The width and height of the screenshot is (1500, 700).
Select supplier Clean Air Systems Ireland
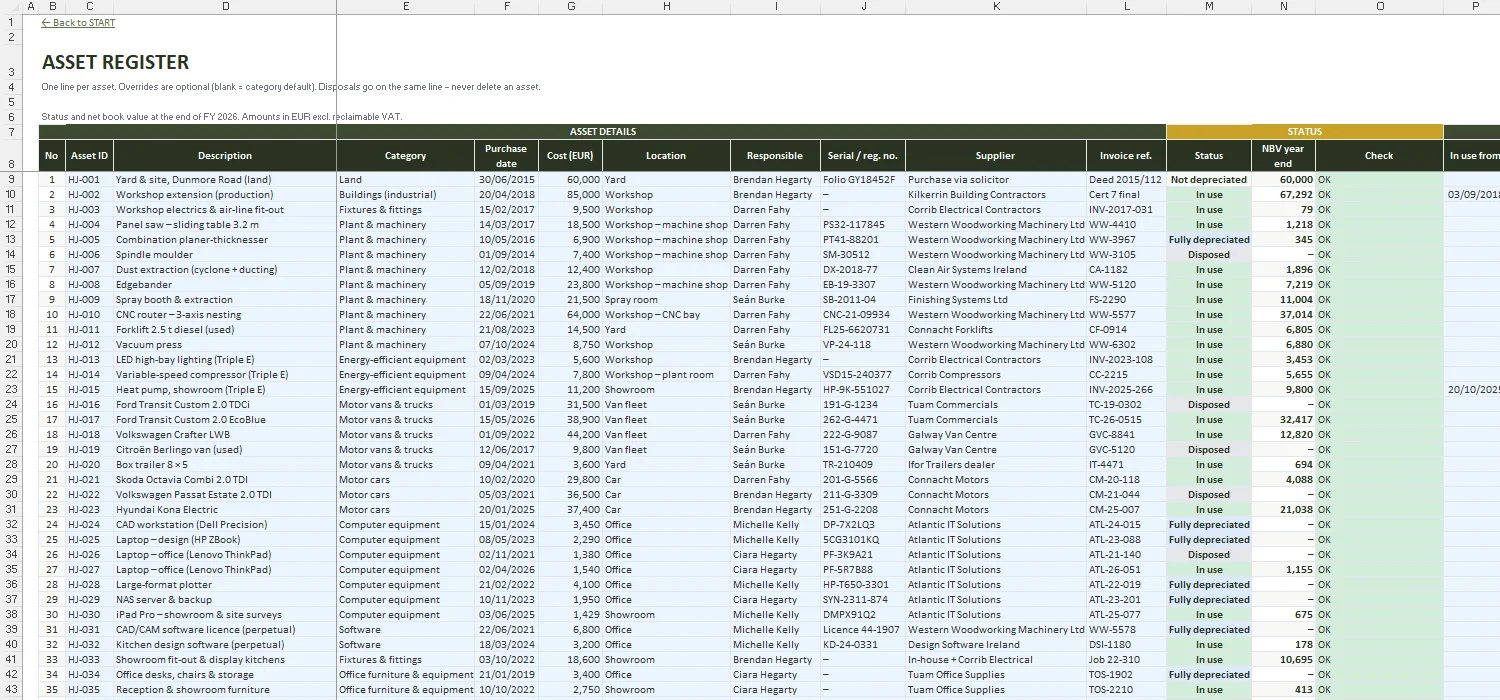coord(996,270)
